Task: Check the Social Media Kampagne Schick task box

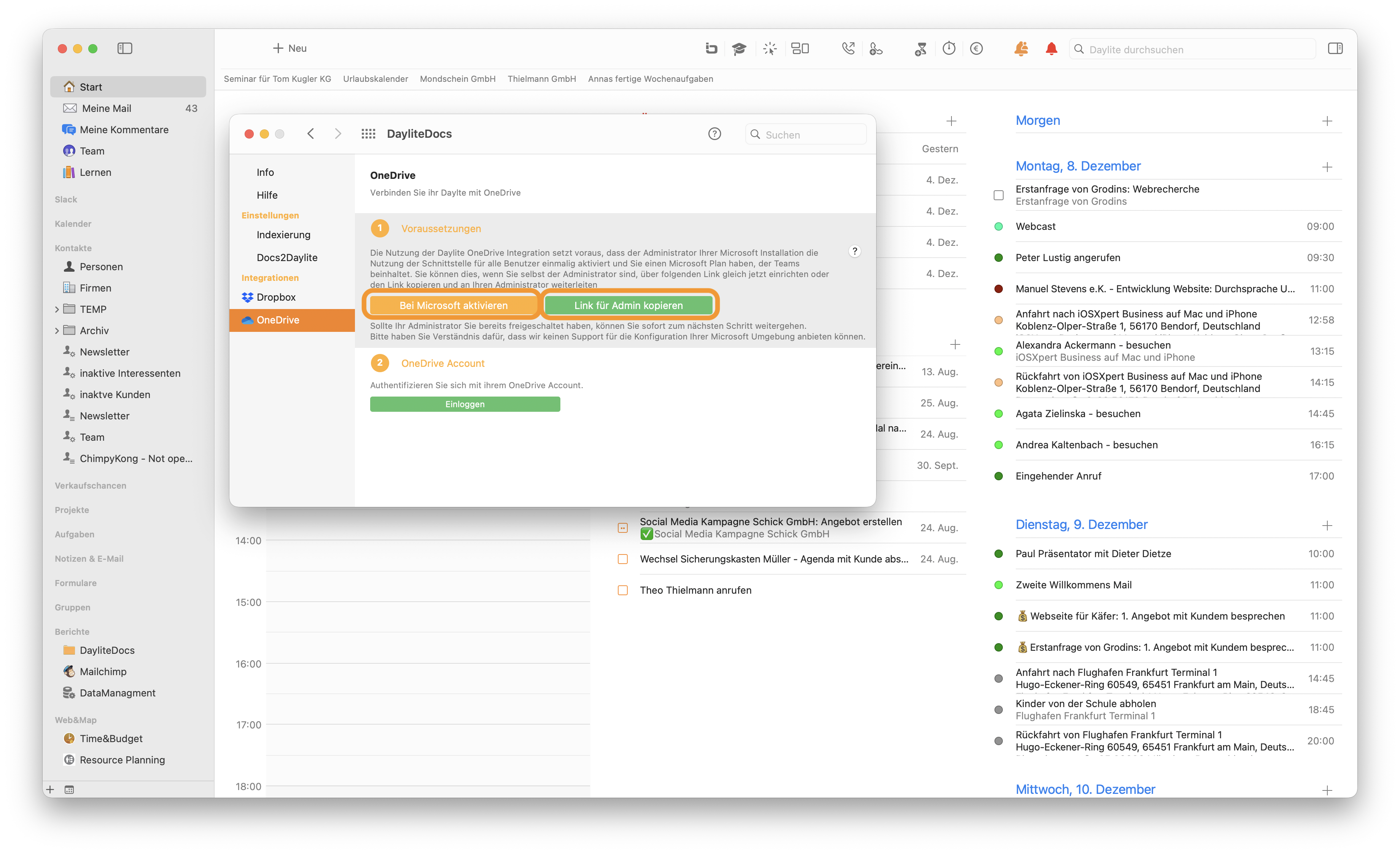Action: click(x=623, y=528)
